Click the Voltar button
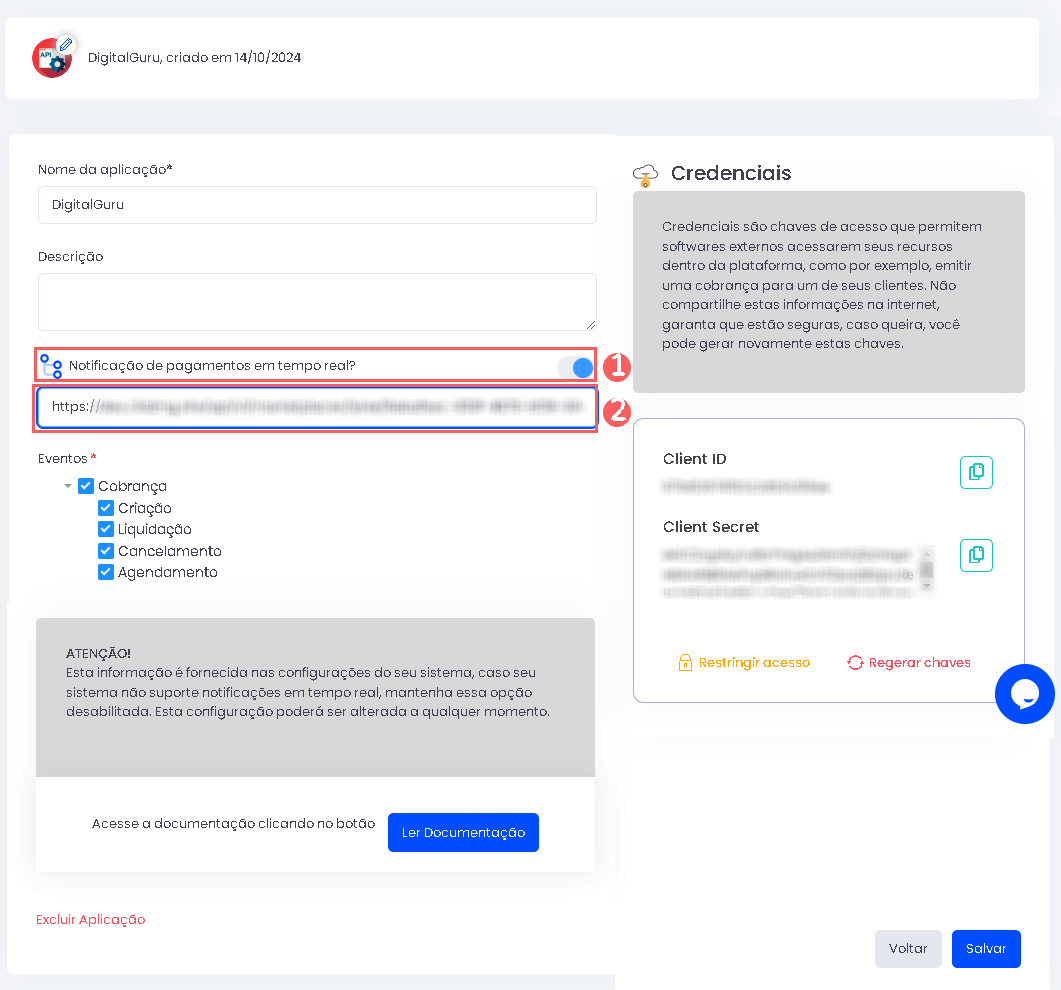The height and width of the screenshot is (990, 1061). [908, 948]
